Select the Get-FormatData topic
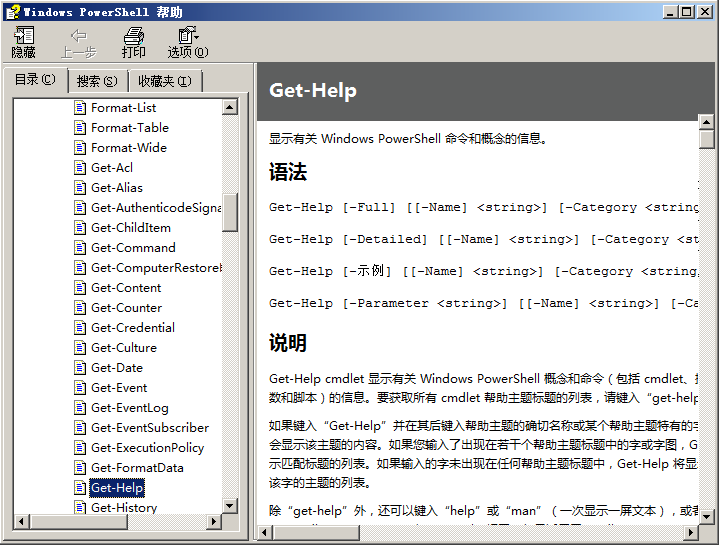The height and width of the screenshot is (545, 719). [137, 468]
